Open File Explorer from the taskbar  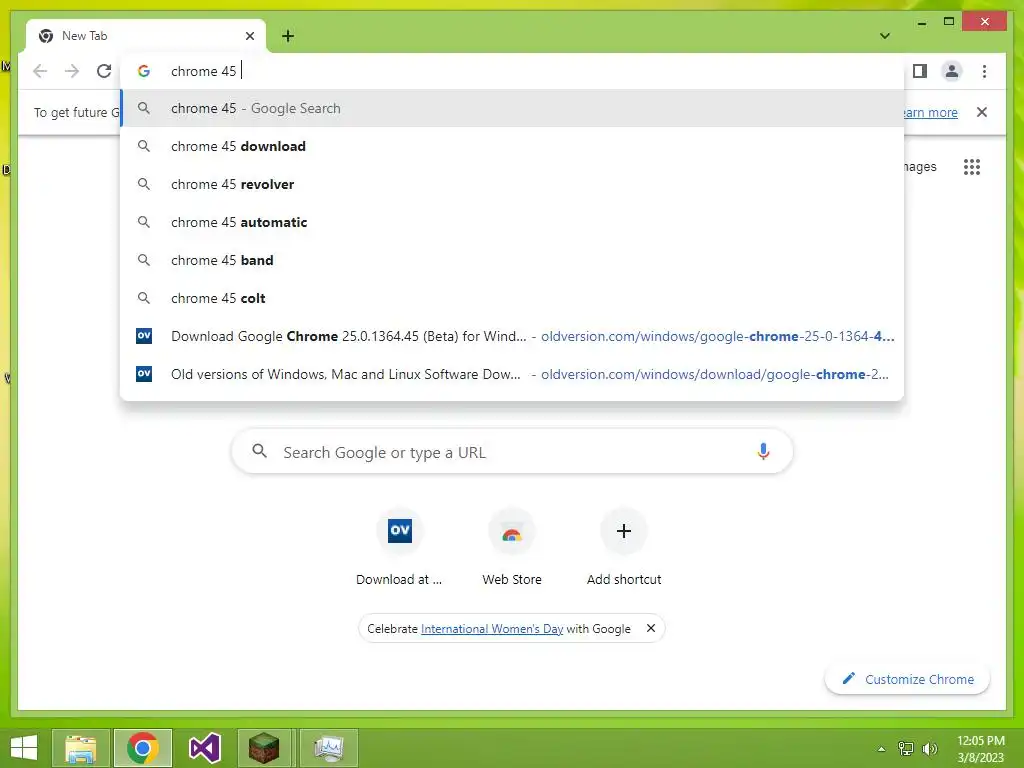point(80,748)
